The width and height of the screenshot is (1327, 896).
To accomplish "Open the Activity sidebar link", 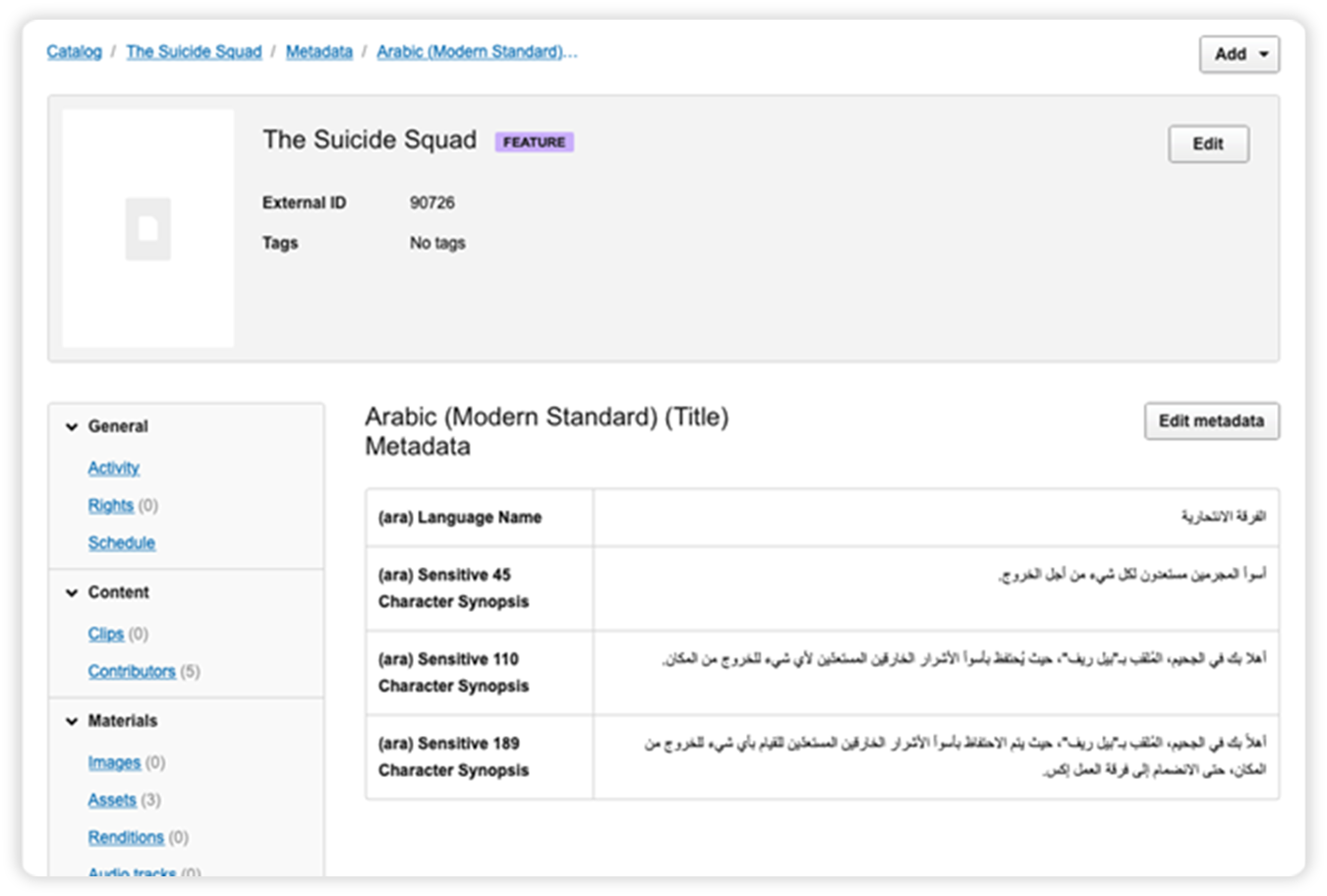I will click(x=114, y=468).
